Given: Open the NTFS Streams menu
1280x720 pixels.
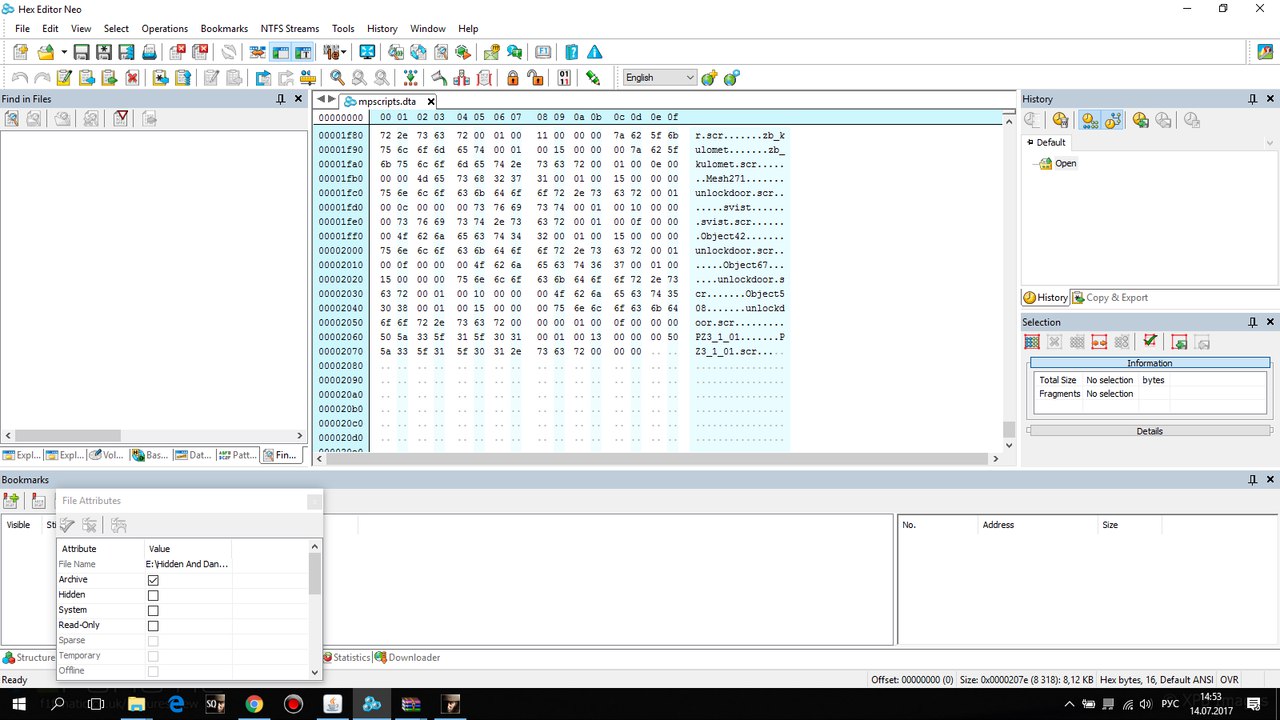Looking at the screenshot, I should (289, 28).
